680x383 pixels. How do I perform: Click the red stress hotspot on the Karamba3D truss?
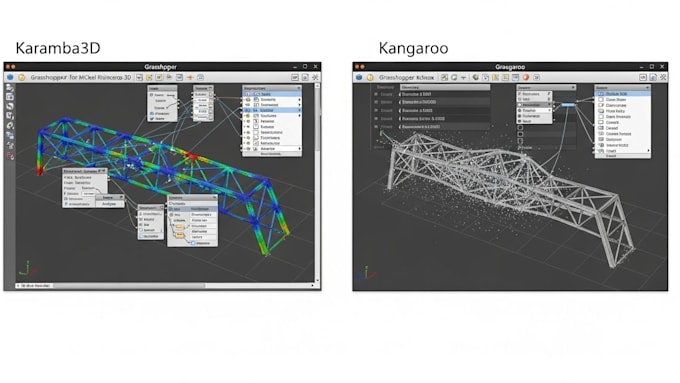pyautogui.click(x=192, y=156)
